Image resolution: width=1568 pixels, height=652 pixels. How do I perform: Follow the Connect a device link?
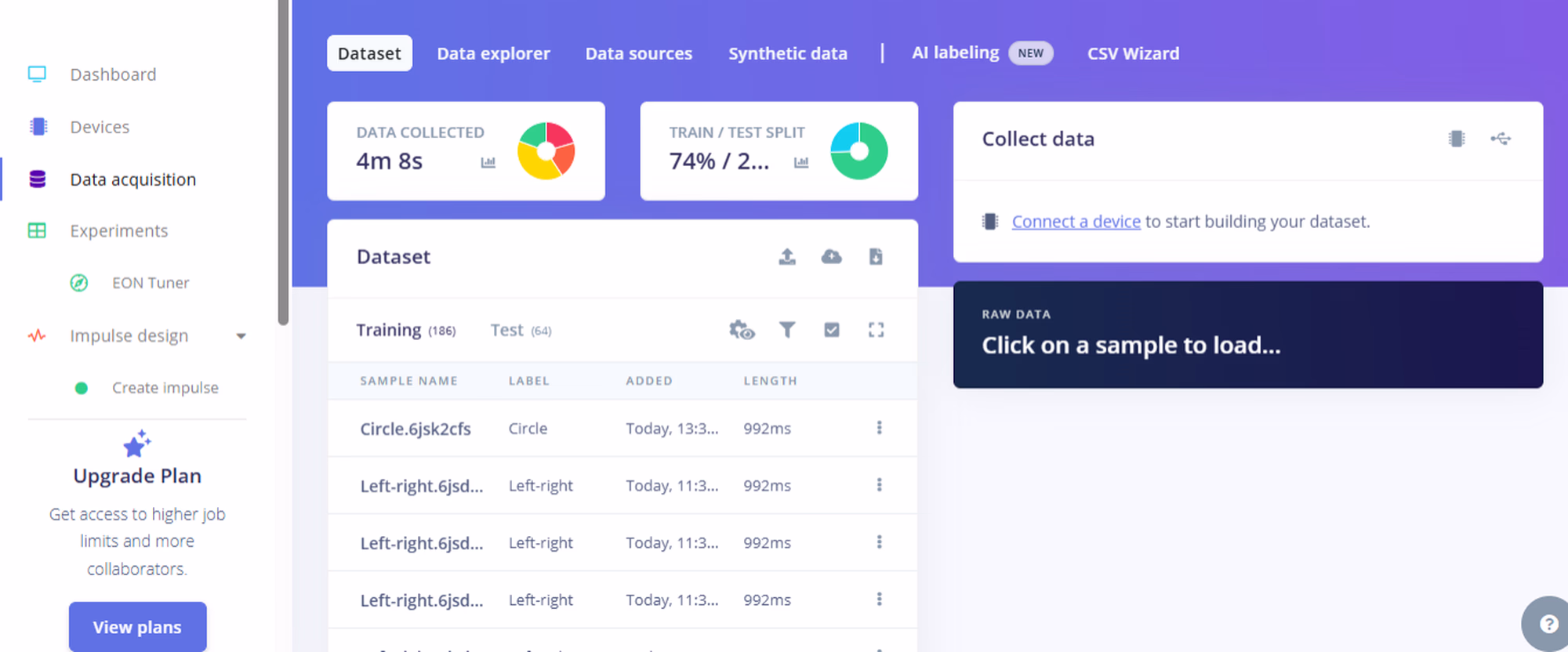pos(1076,222)
